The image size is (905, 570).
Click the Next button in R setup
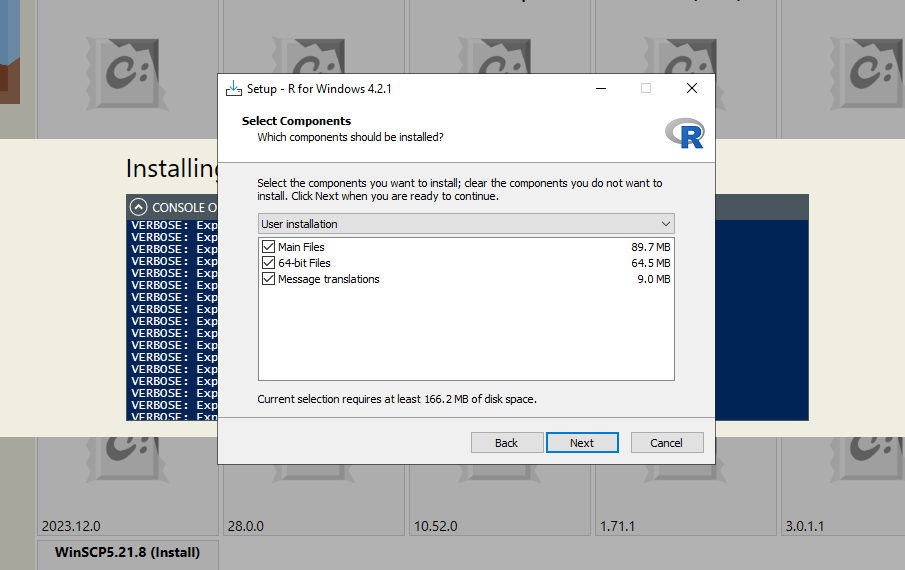point(582,442)
